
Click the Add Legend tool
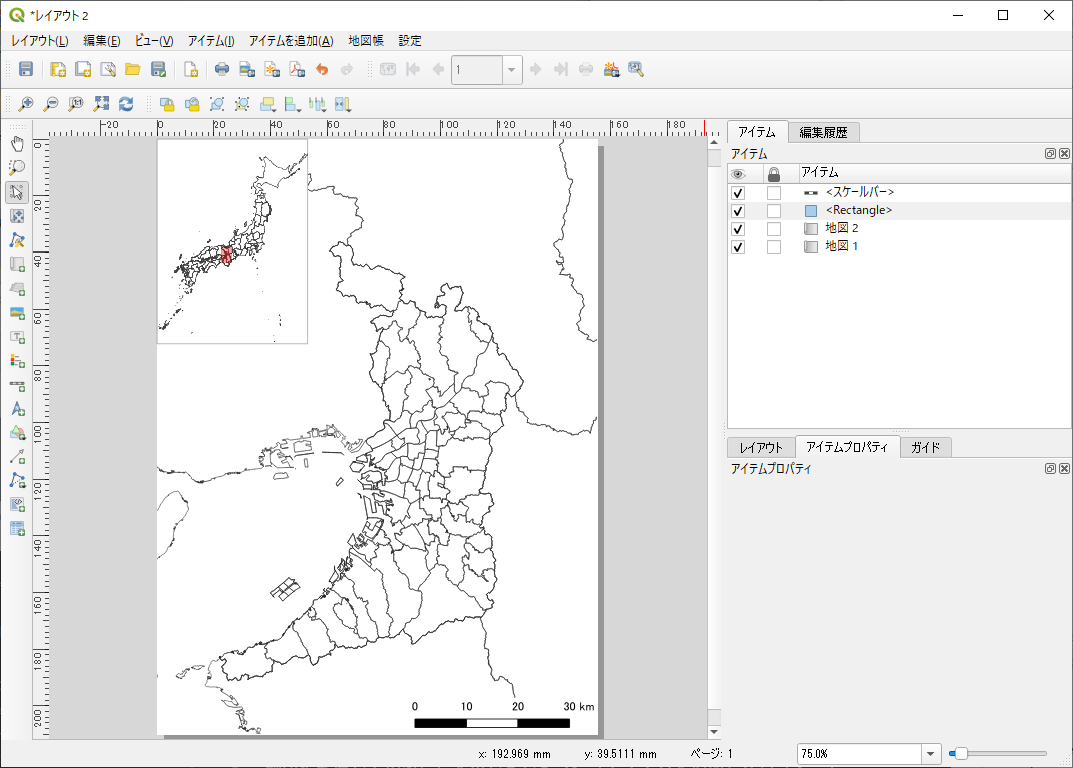coord(17,360)
